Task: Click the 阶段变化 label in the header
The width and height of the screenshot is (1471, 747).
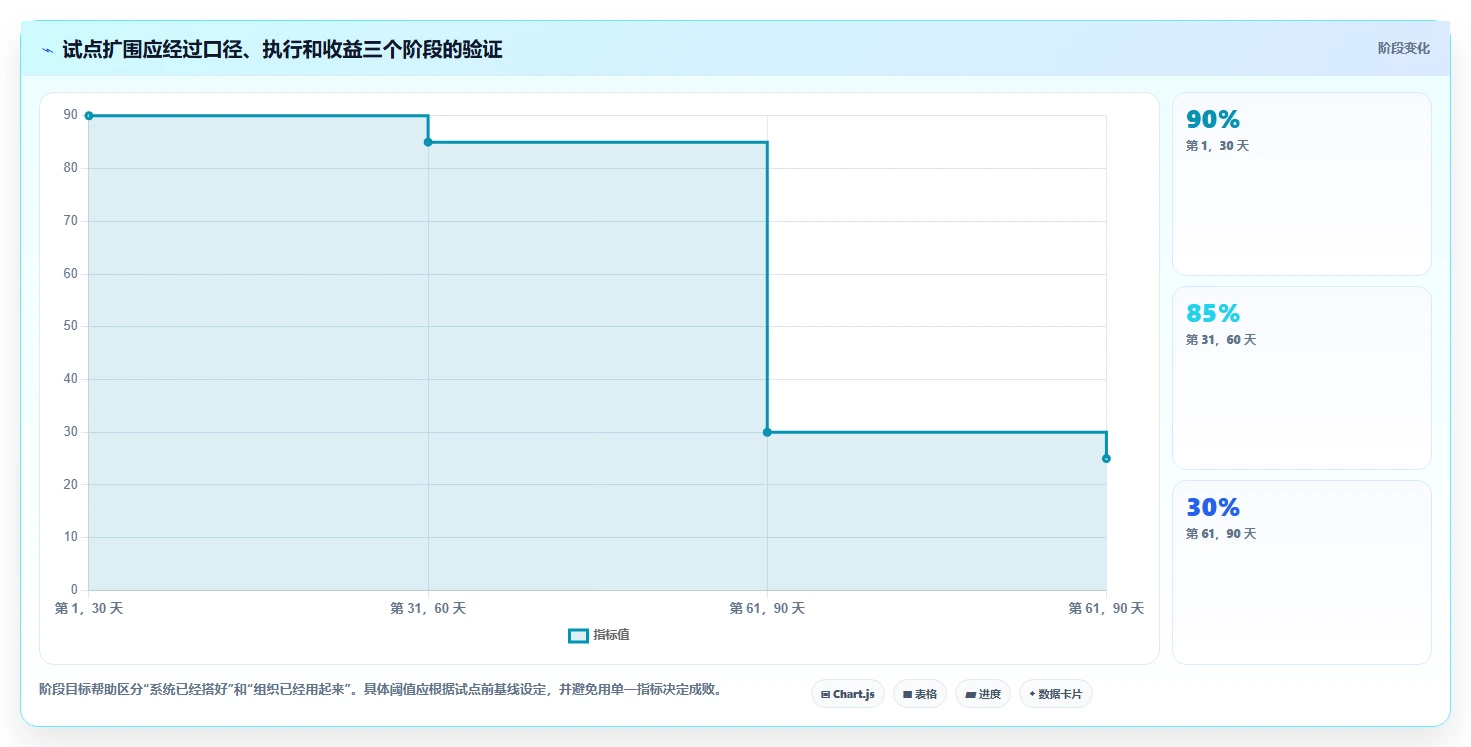Action: coord(1403,48)
